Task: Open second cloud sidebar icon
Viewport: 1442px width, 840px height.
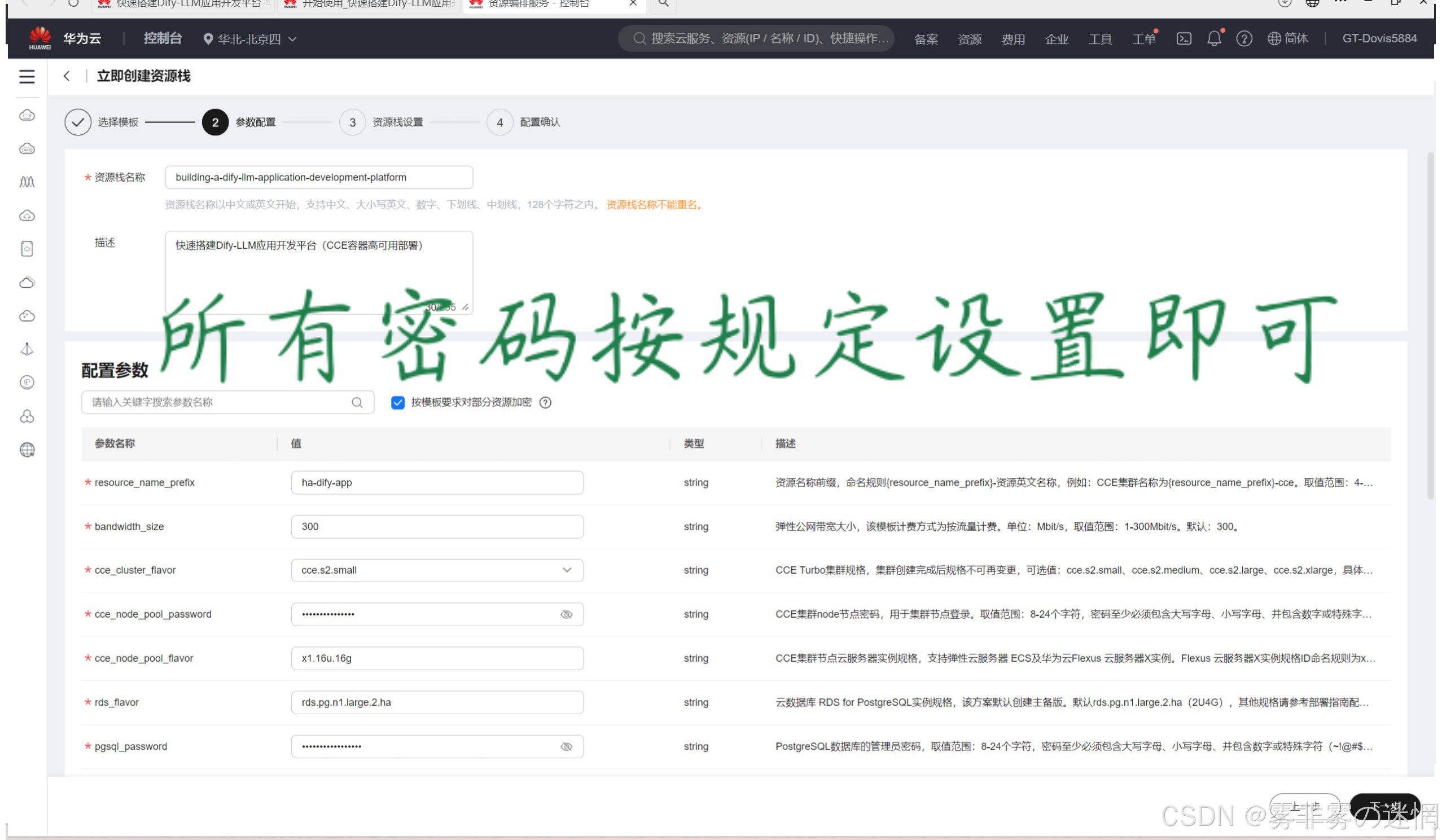Action: click(x=27, y=149)
